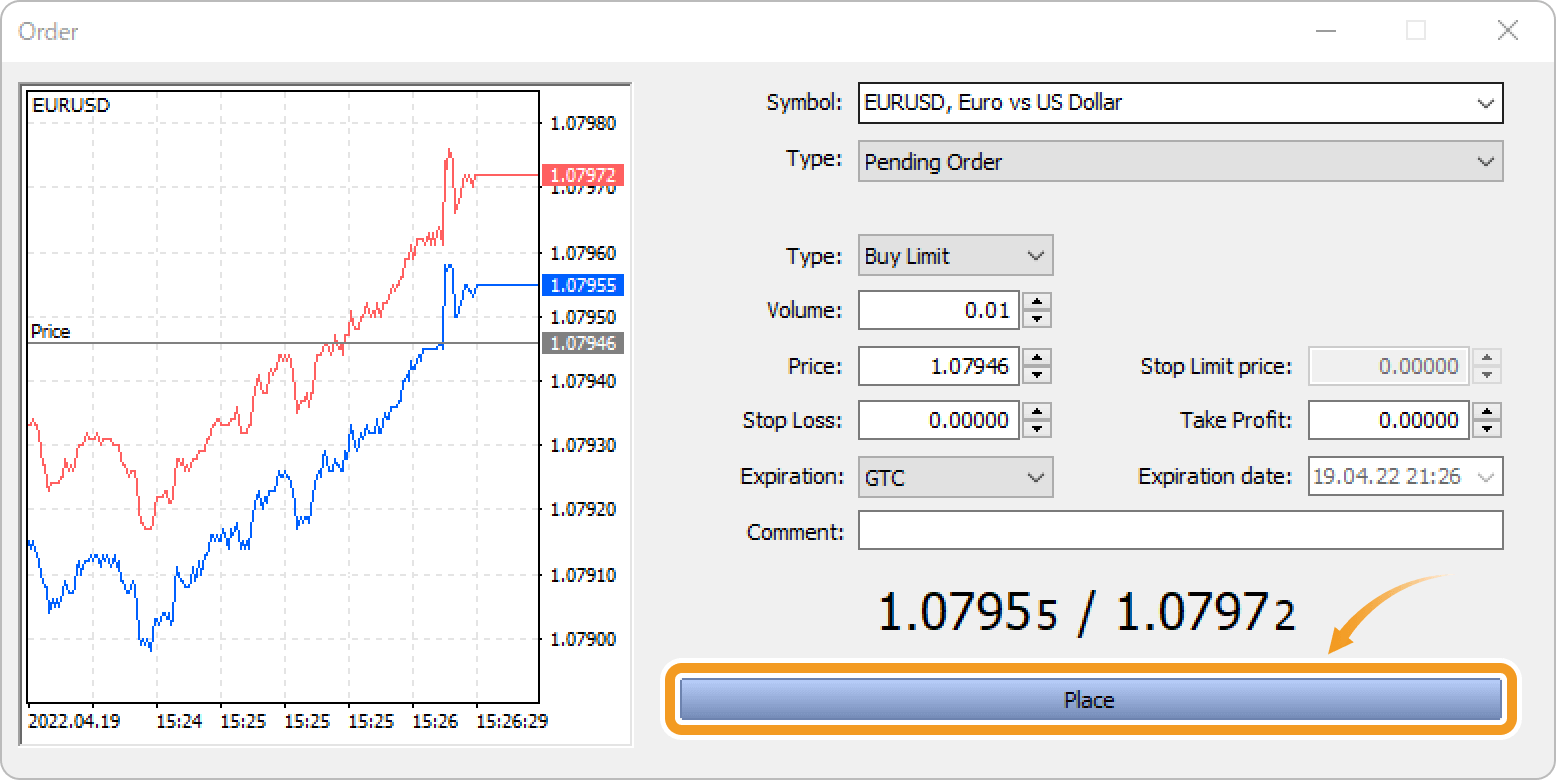Decrease Stop Loss with the down arrow
Image resolution: width=1556 pixels, height=780 pixels.
pos(1038,430)
